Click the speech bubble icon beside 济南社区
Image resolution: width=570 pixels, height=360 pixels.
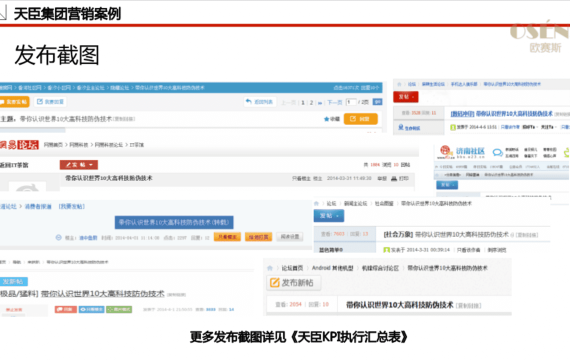pos(497,152)
